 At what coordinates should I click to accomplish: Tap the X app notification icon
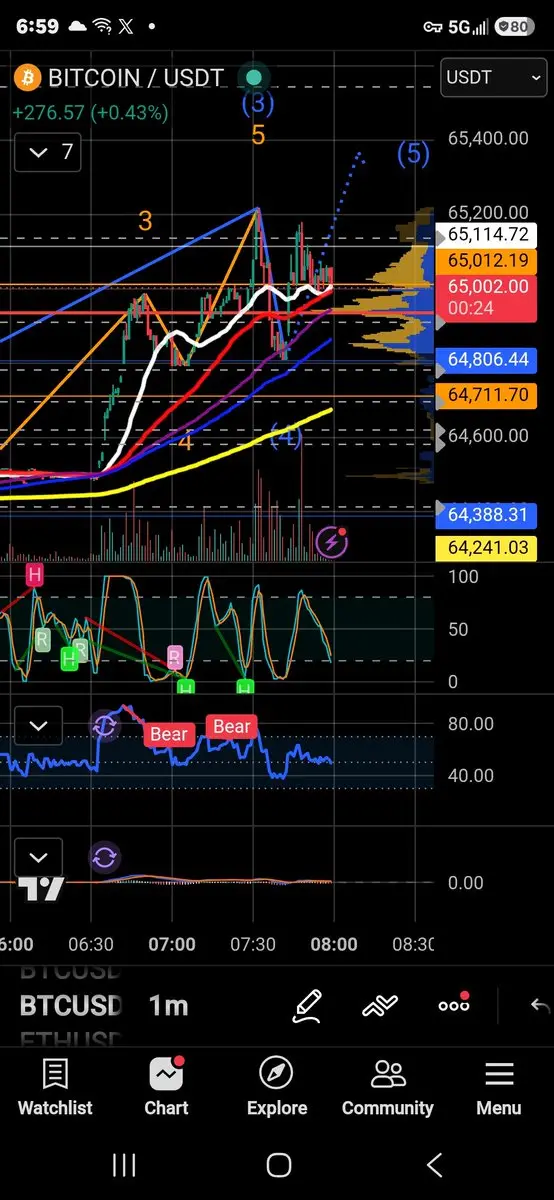[125, 27]
